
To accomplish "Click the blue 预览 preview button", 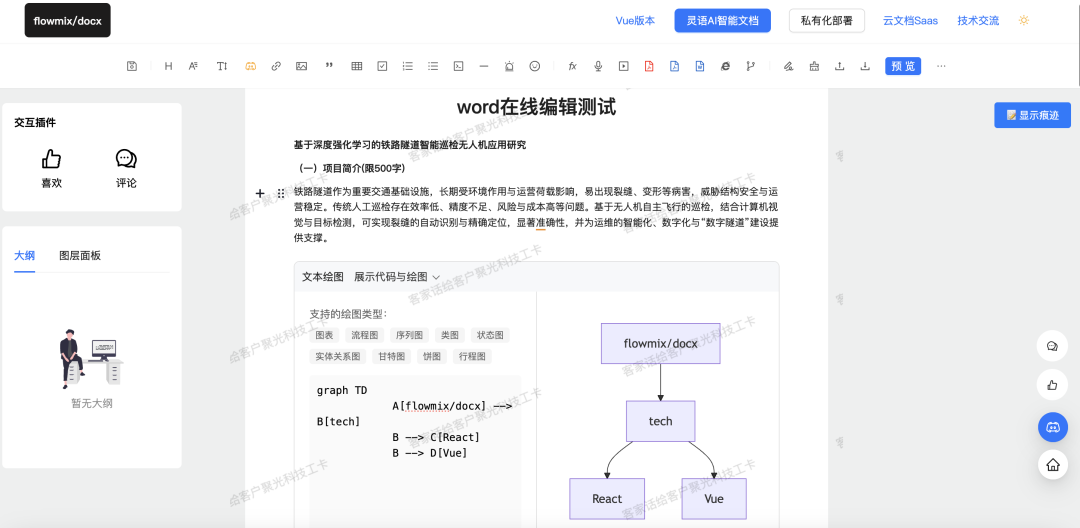I will (903, 66).
